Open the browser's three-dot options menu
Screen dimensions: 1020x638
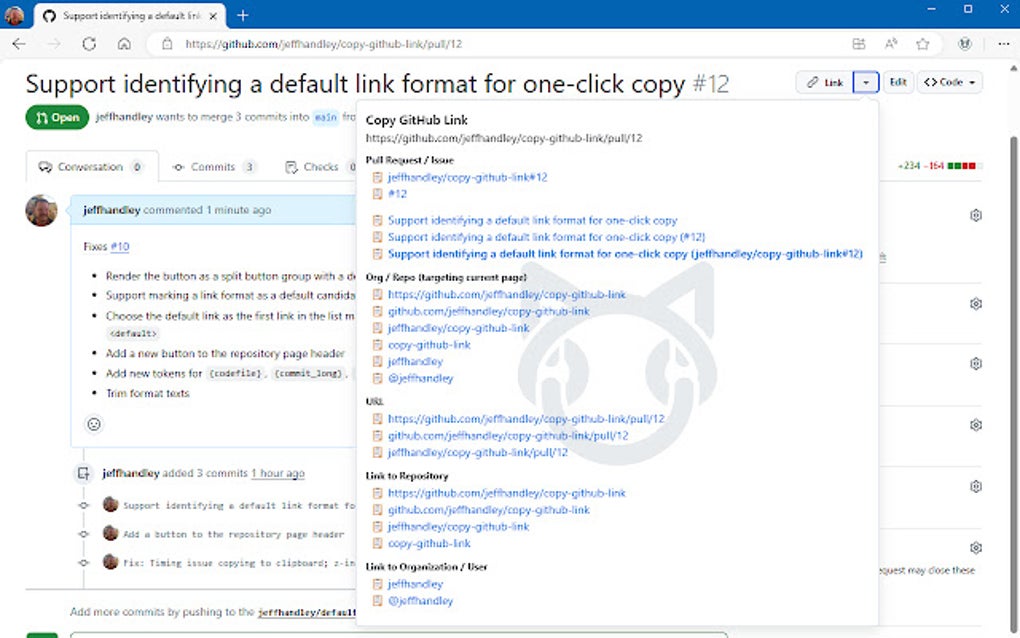tap(1003, 44)
